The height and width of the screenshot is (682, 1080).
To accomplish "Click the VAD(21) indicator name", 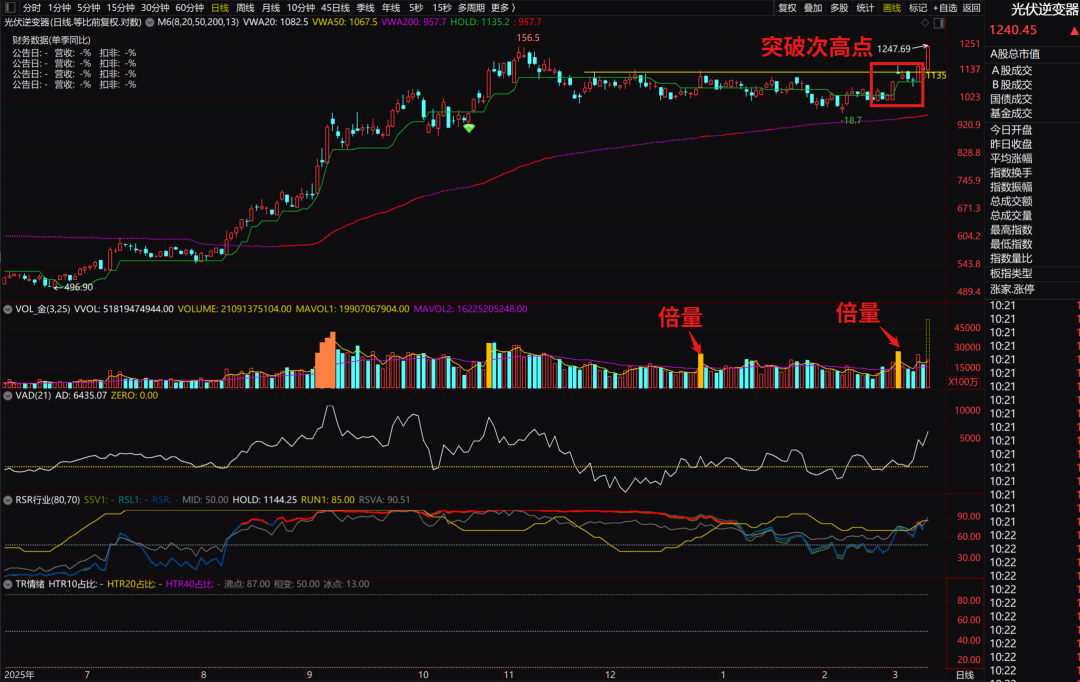I will pyautogui.click(x=33, y=395).
